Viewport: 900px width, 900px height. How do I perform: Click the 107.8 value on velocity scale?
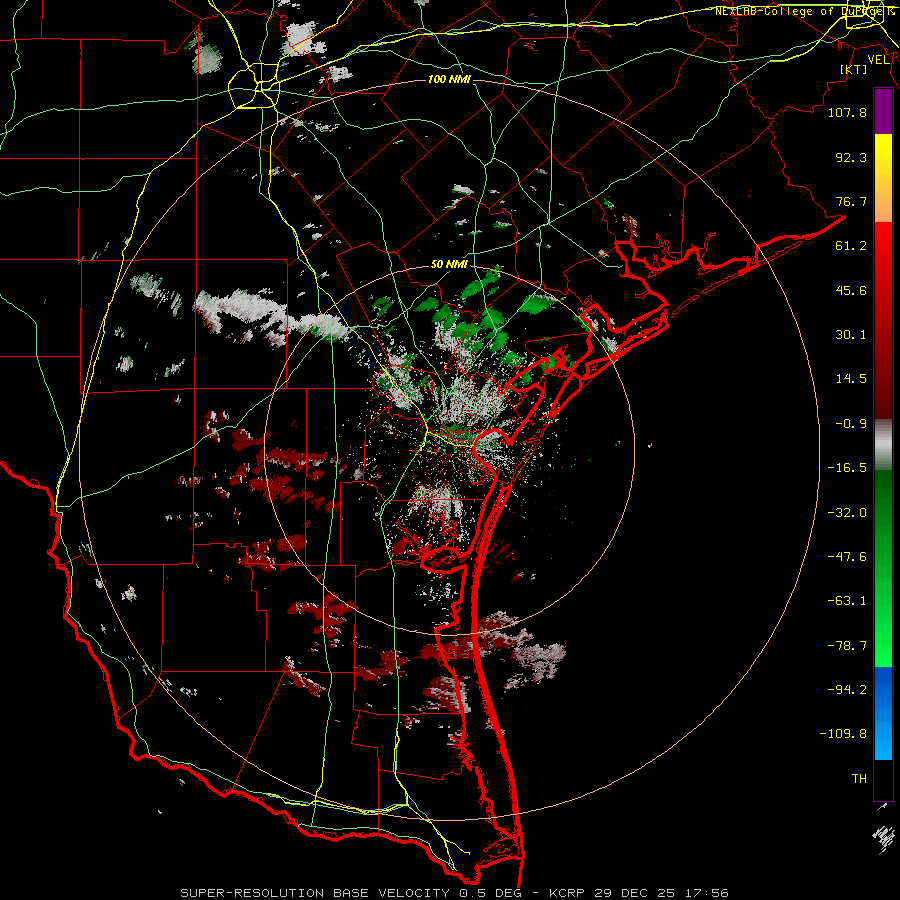click(x=847, y=112)
